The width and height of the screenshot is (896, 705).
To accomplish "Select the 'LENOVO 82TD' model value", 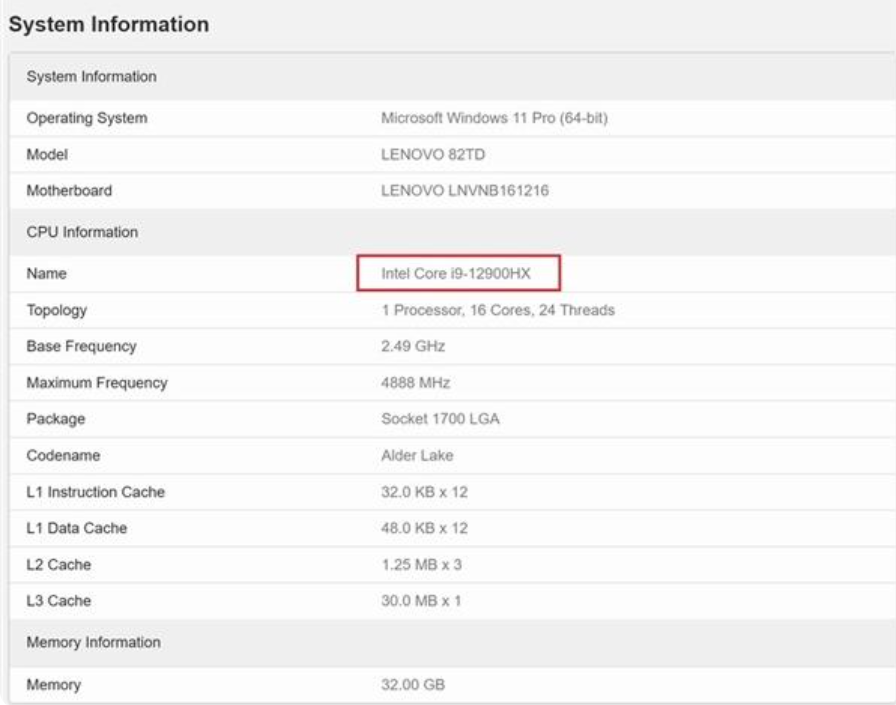I will tap(433, 154).
